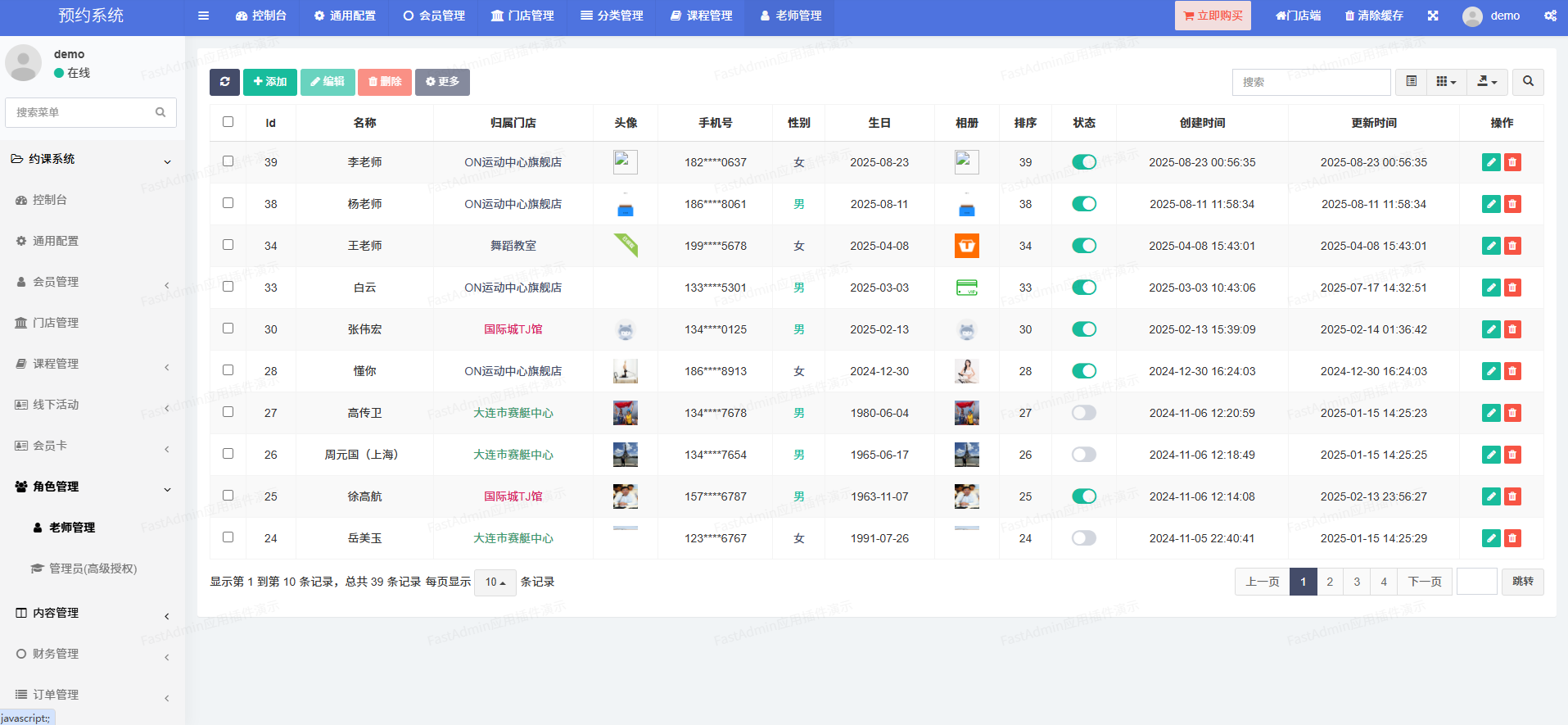Click the red delete icon for 杨老师
Image resolution: width=1568 pixels, height=725 pixels.
[1512, 204]
